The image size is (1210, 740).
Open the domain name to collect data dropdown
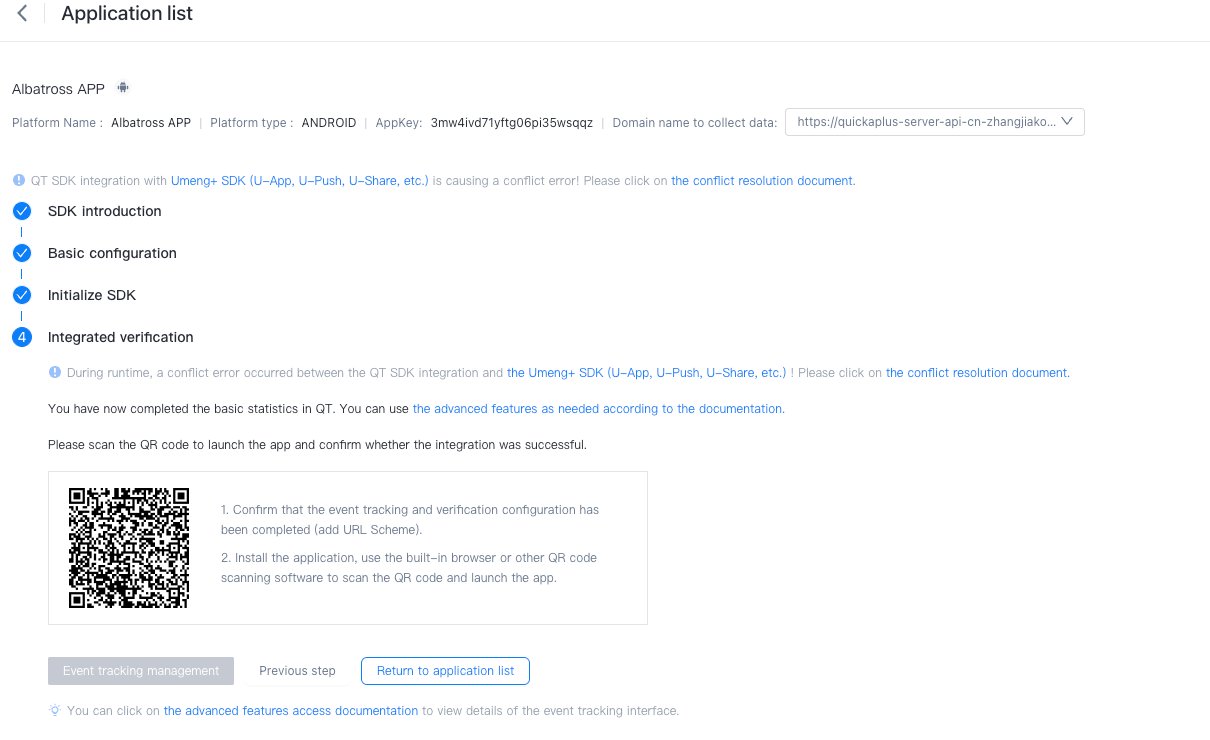click(x=935, y=122)
